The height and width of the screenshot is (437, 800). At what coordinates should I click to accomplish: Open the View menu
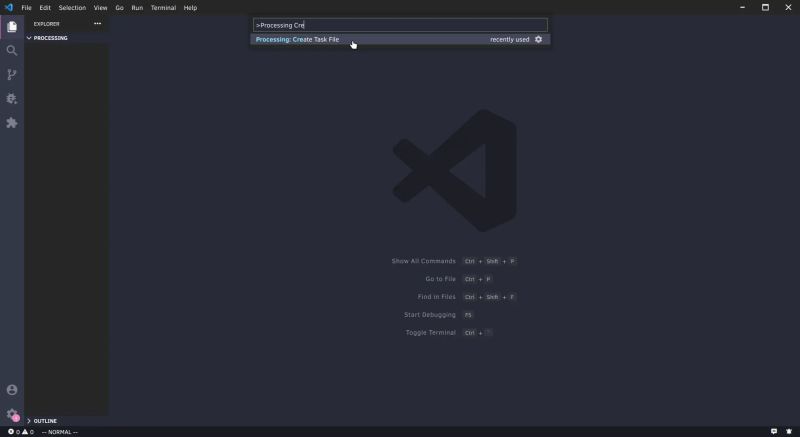tap(101, 8)
